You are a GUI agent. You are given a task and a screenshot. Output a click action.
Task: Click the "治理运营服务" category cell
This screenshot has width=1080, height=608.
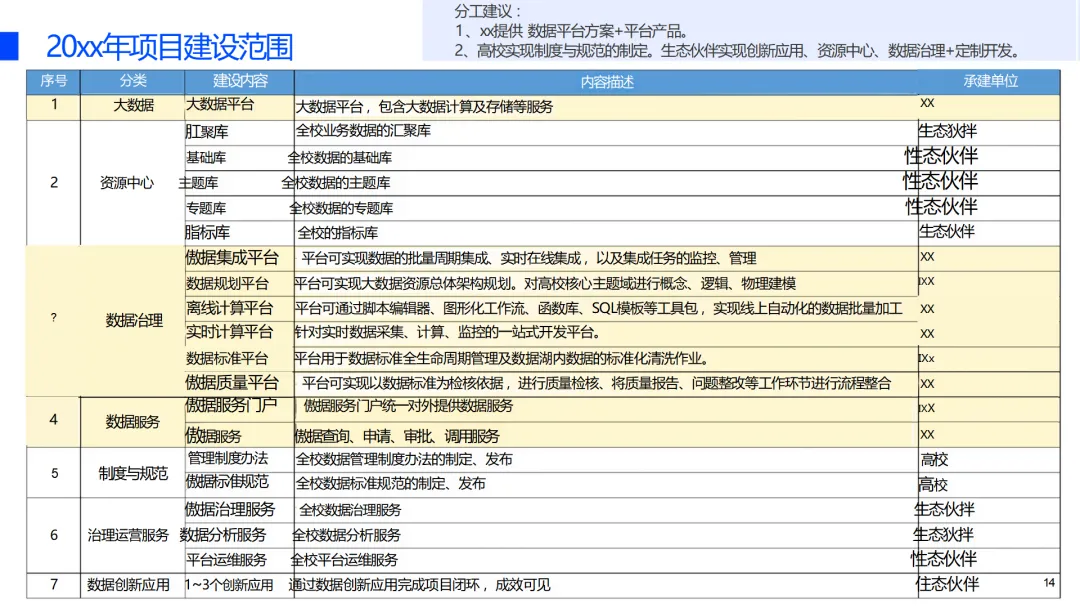(x=128, y=536)
